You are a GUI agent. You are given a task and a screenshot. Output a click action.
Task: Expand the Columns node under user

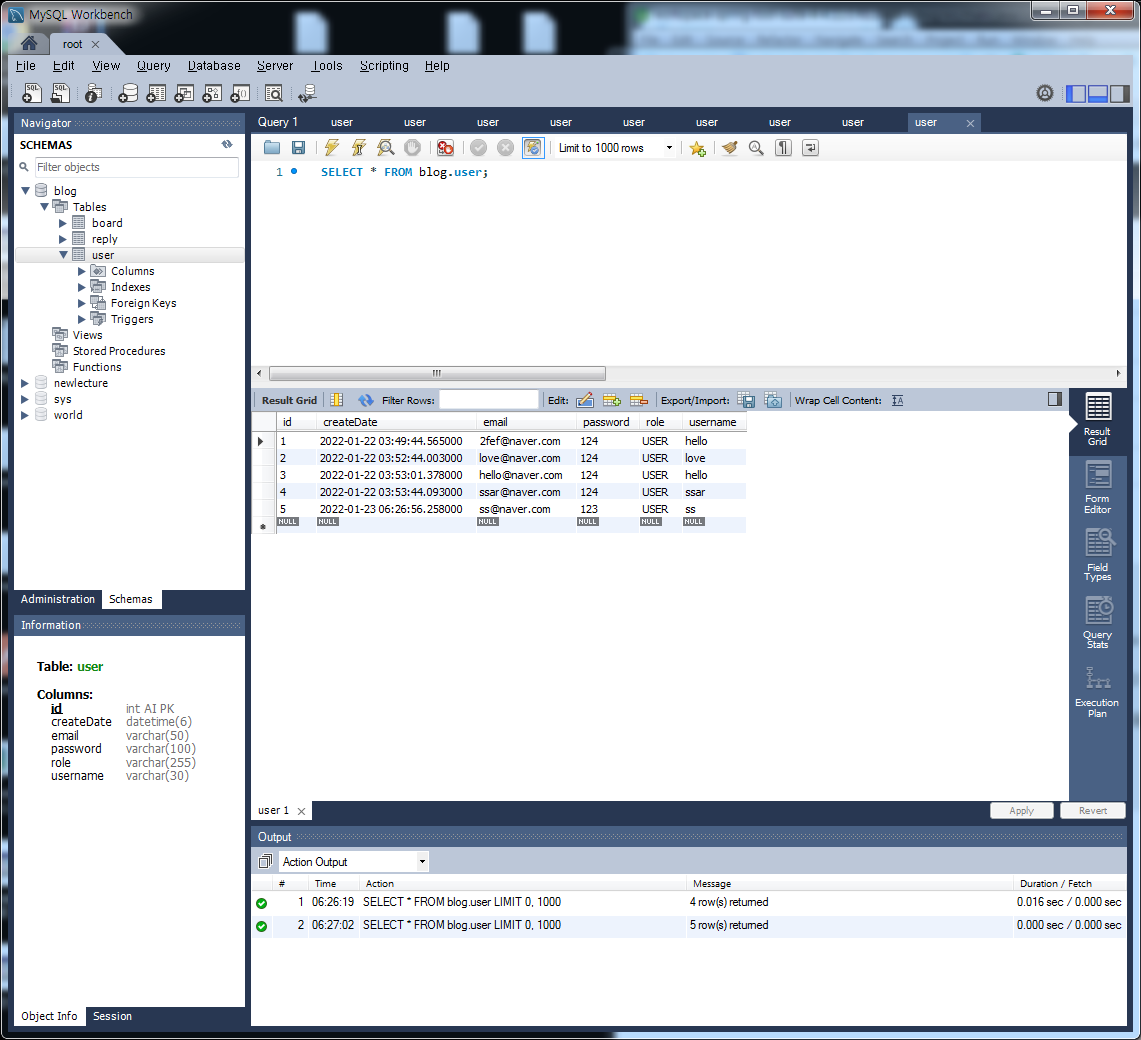tap(82, 271)
